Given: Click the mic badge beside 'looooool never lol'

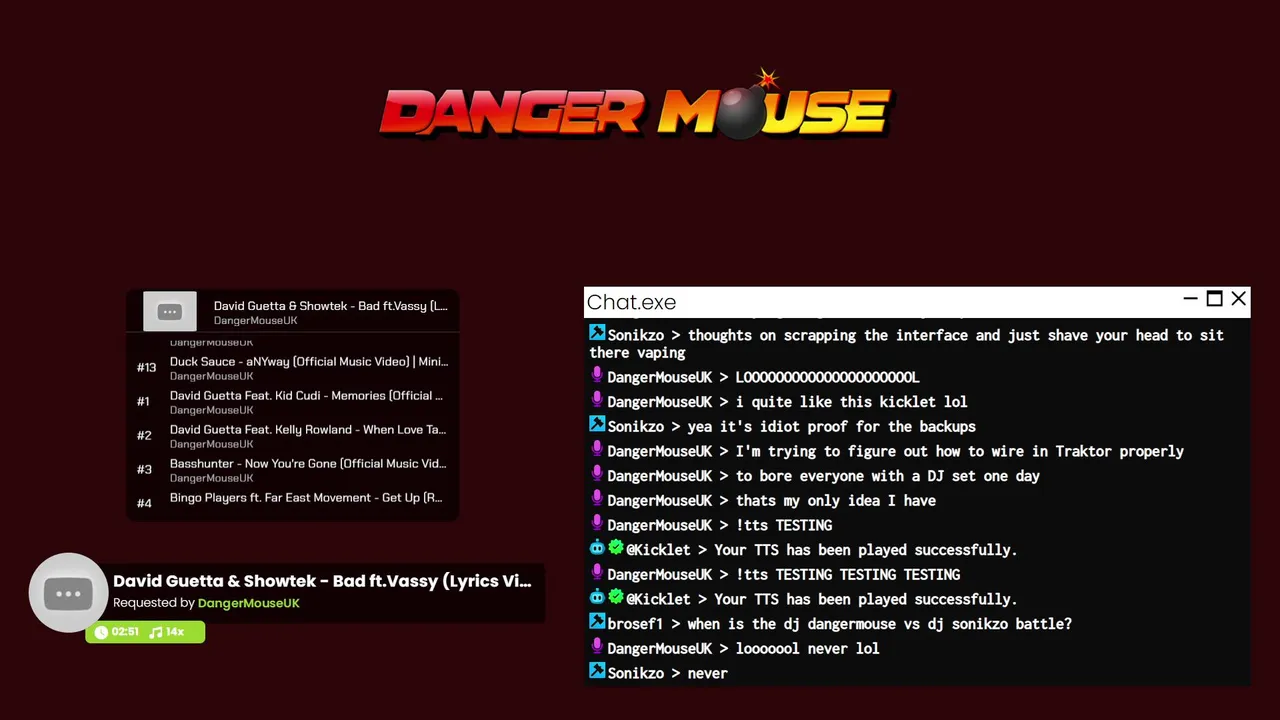Looking at the screenshot, I should point(597,647).
